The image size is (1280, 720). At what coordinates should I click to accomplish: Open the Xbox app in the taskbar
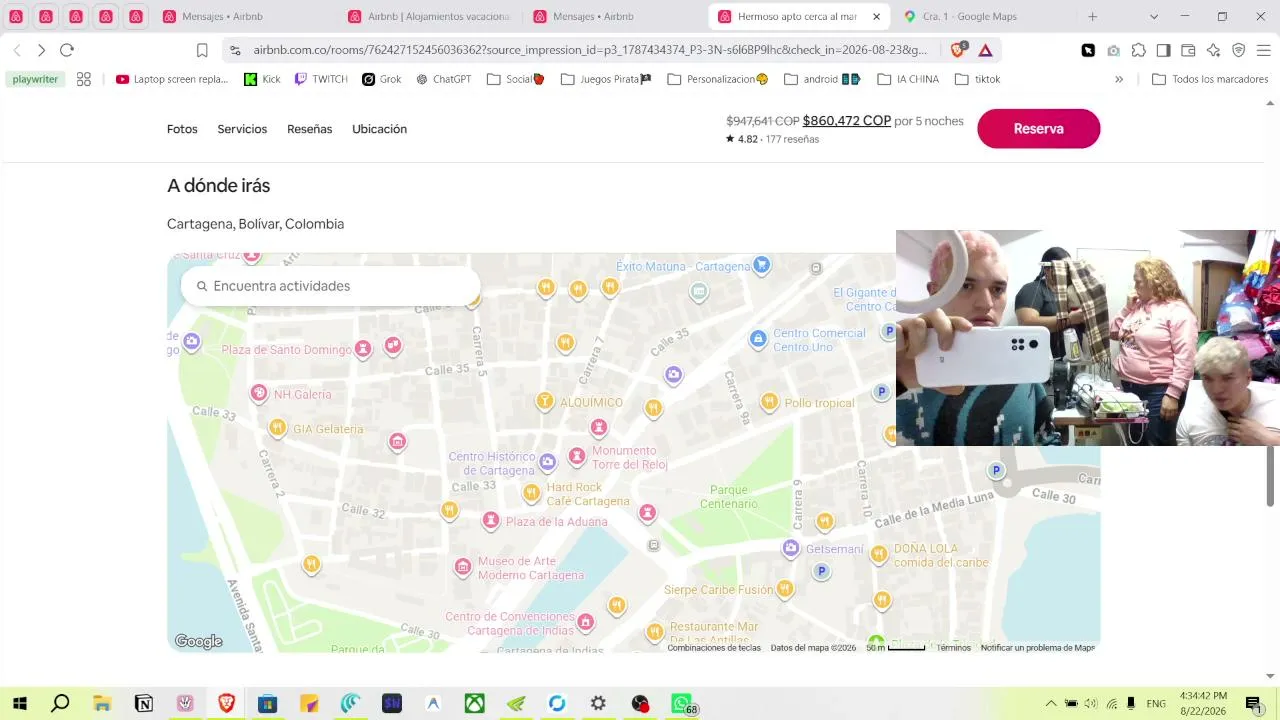pos(475,704)
